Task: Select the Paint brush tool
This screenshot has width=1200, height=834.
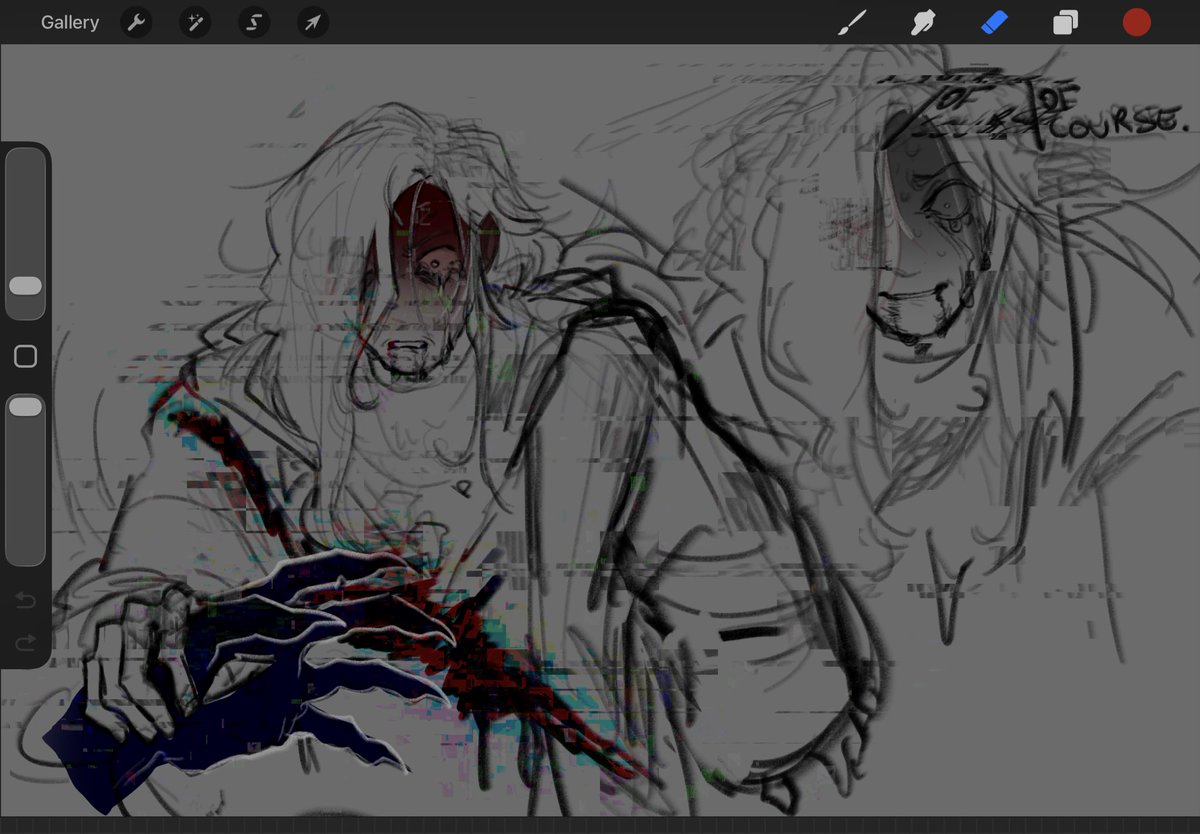Action: click(852, 22)
